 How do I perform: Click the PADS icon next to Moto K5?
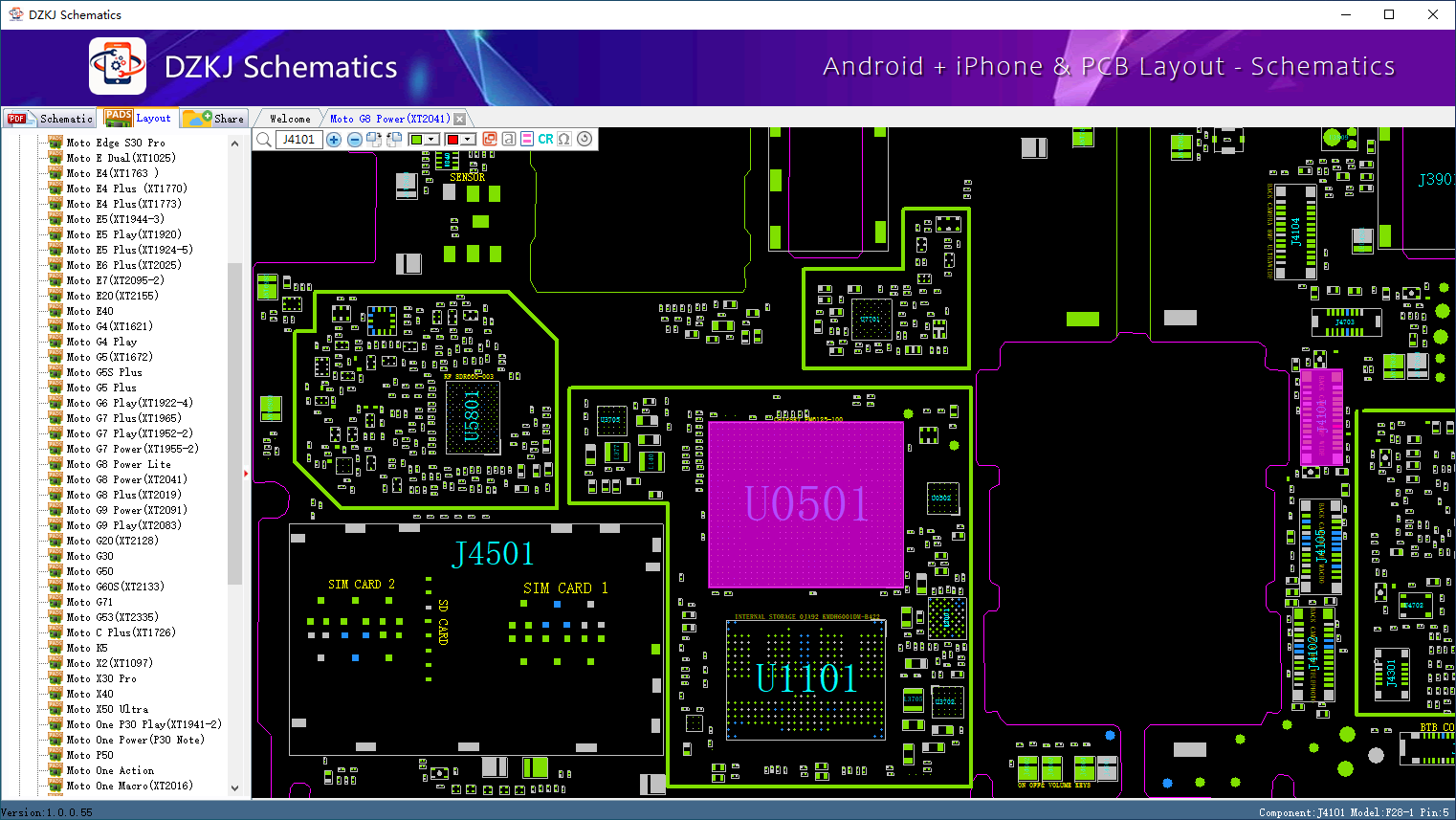[55, 648]
